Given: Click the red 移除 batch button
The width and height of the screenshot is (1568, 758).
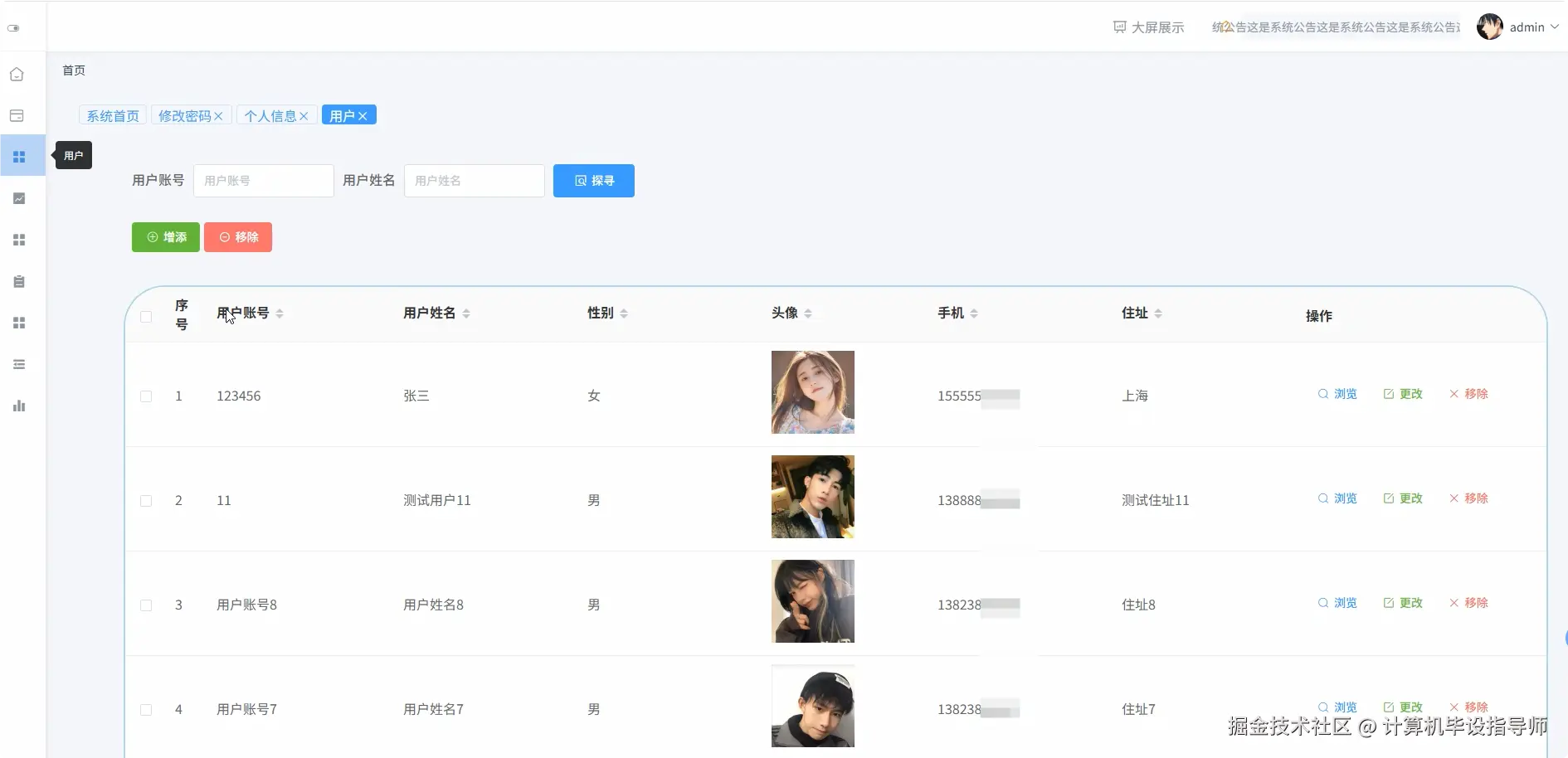Looking at the screenshot, I should (238, 237).
